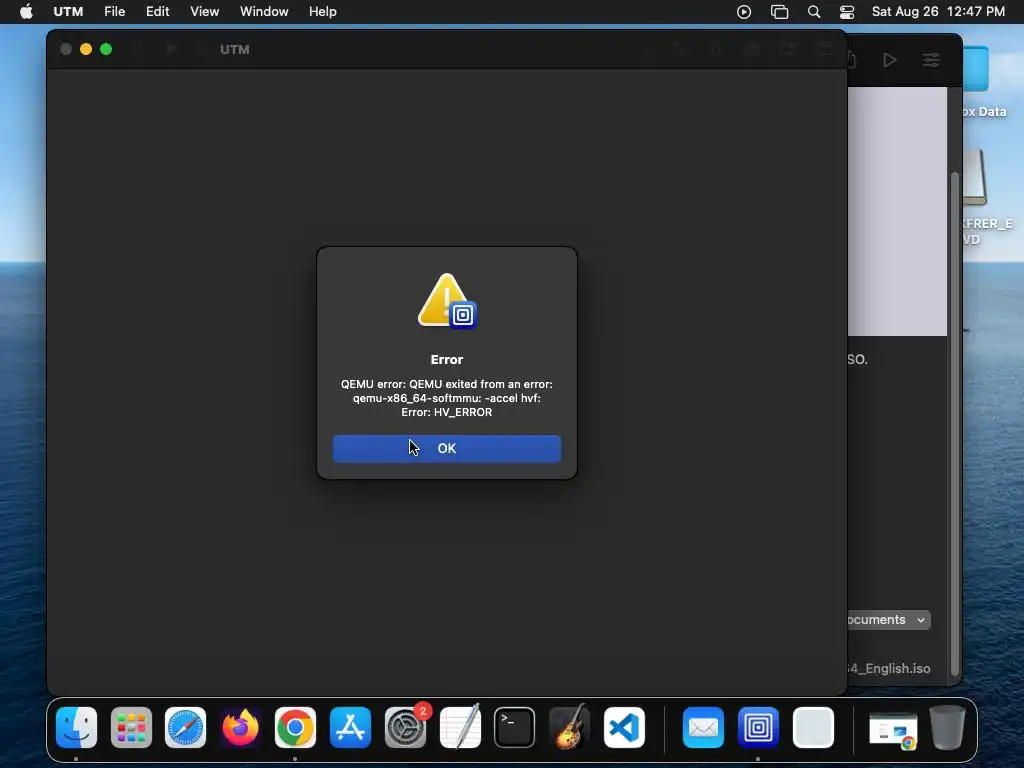Open the Window menu
Screen dimensions: 1024x768
(264, 12)
